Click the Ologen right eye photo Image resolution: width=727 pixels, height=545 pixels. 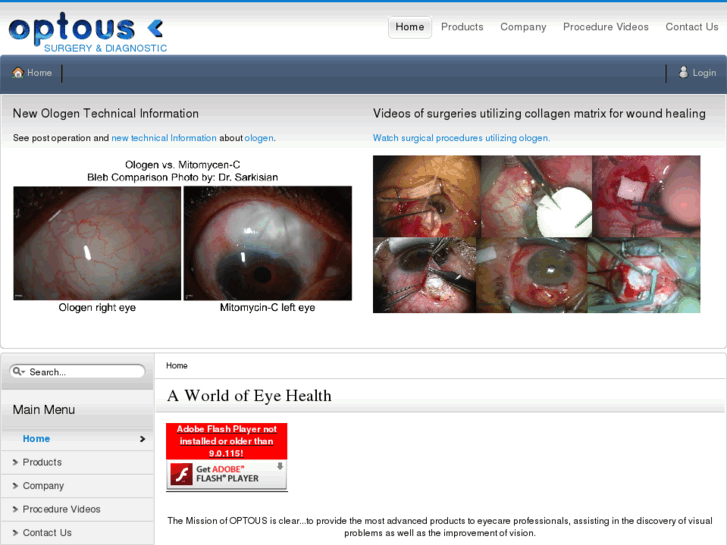click(97, 243)
